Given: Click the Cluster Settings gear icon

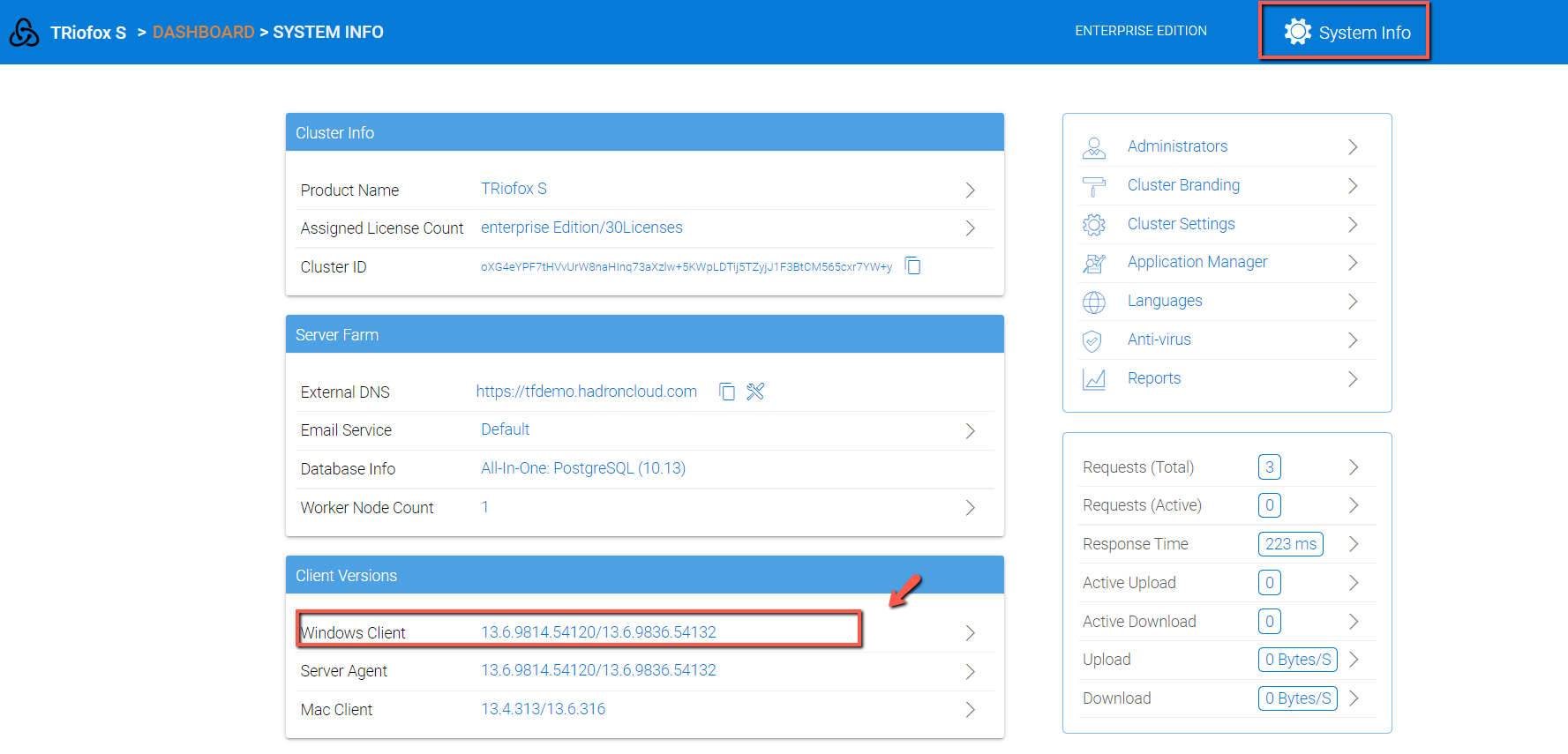Looking at the screenshot, I should click(x=1094, y=225).
